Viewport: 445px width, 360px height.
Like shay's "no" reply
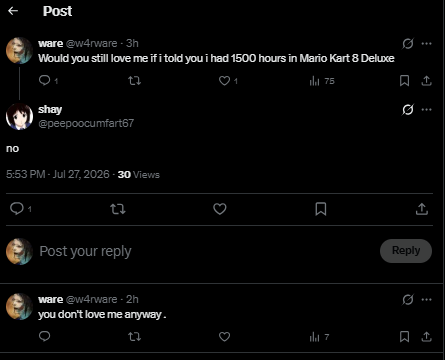[220, 209]
